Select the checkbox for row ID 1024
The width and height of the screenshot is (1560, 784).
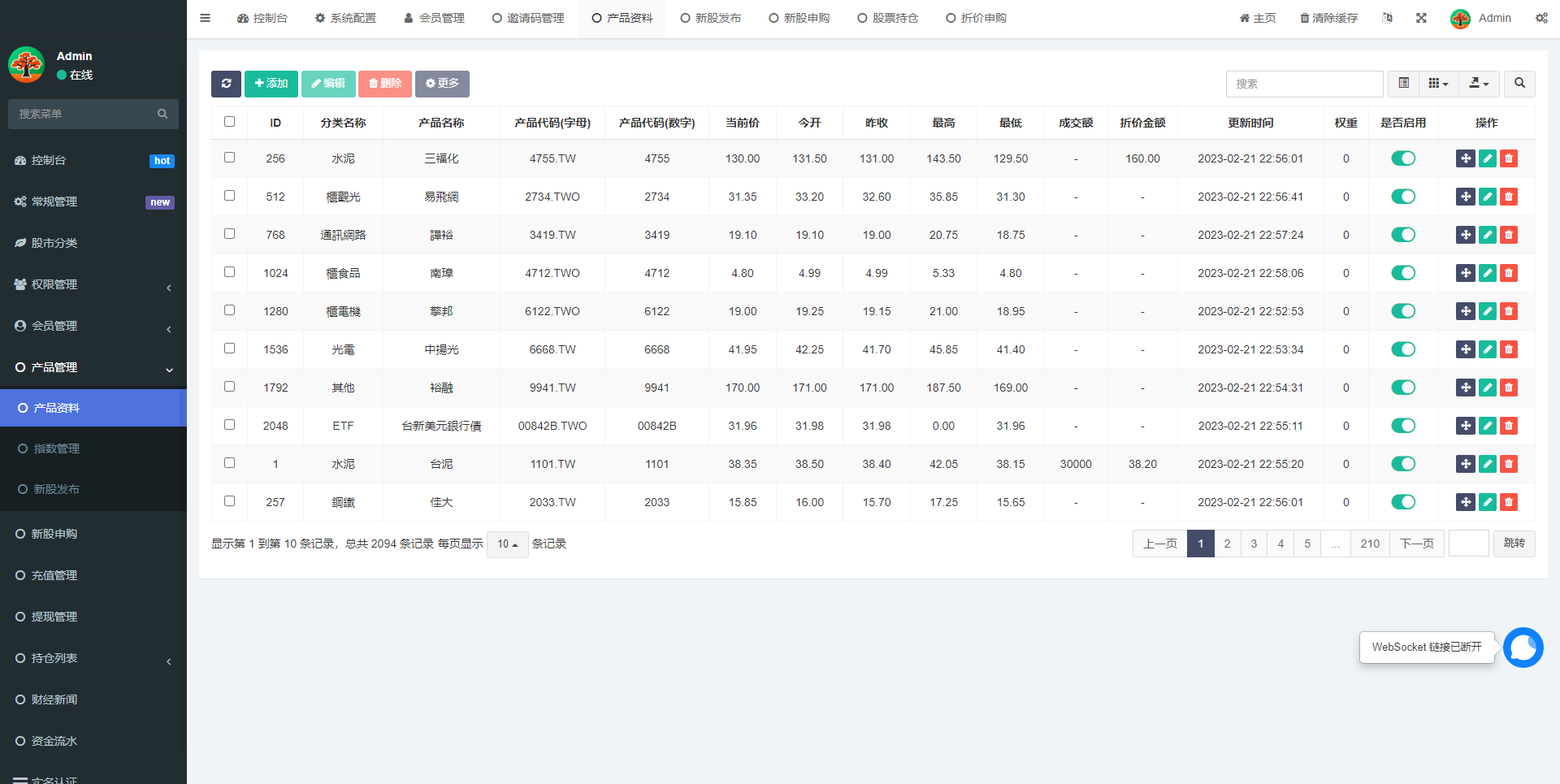click(x=229, y=272)
